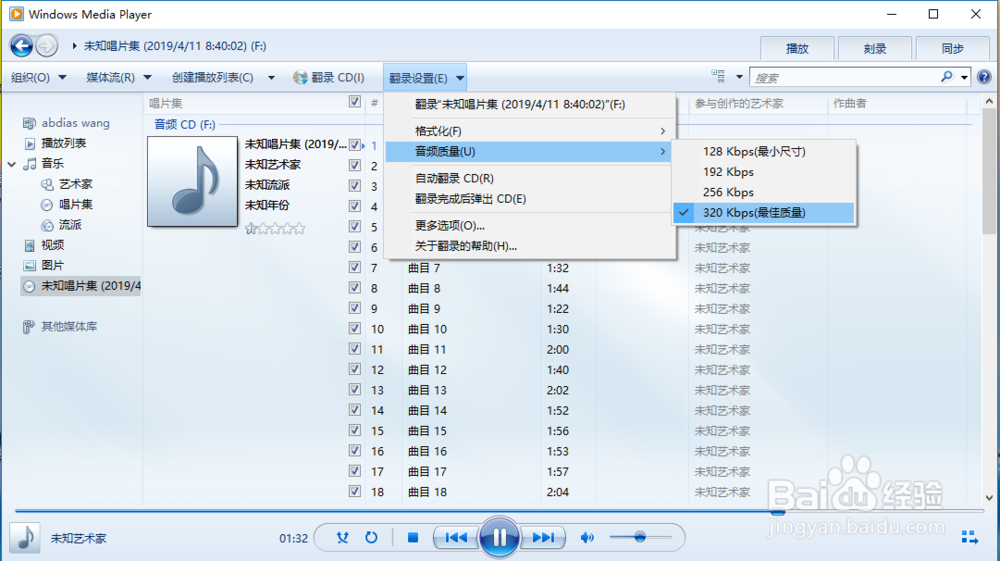The width and height of the screenshot is (1000, 561).
Task: Toggle 自动翻录 CD(R) menu option
Action: [x=529, y=178]
